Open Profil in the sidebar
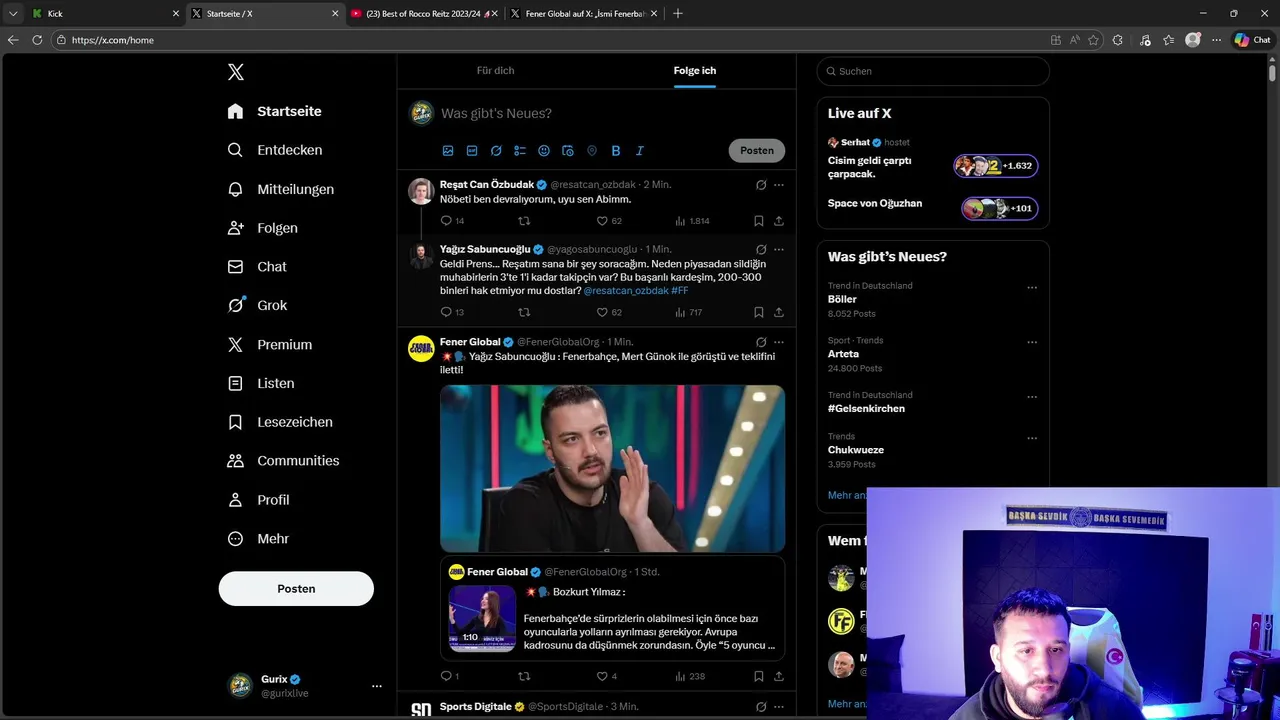 [258, 500]
